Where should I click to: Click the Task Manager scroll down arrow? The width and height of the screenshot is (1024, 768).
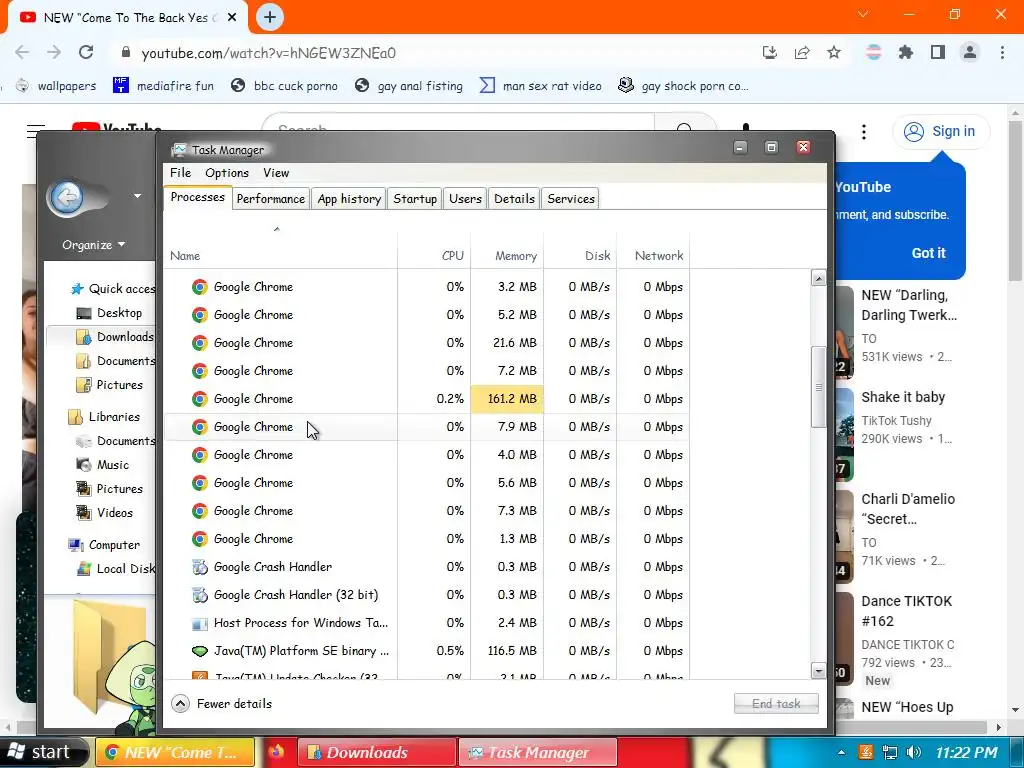point(818,670)
